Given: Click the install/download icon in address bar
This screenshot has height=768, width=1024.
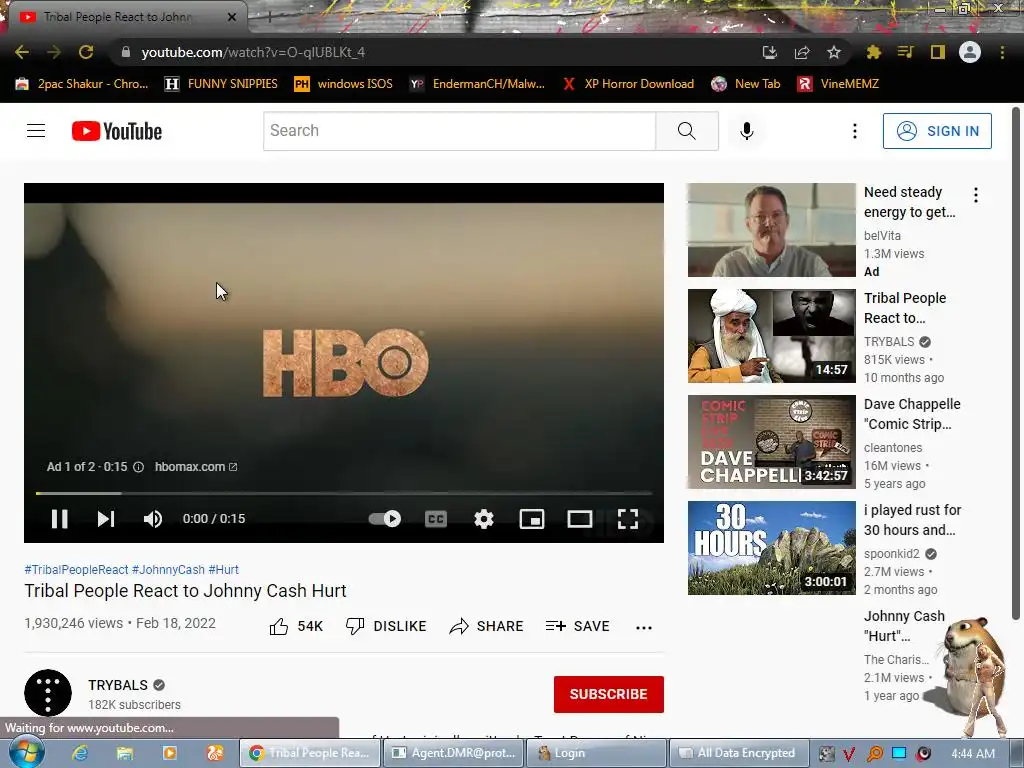Looking at the screenshot, I should (769, 52).
